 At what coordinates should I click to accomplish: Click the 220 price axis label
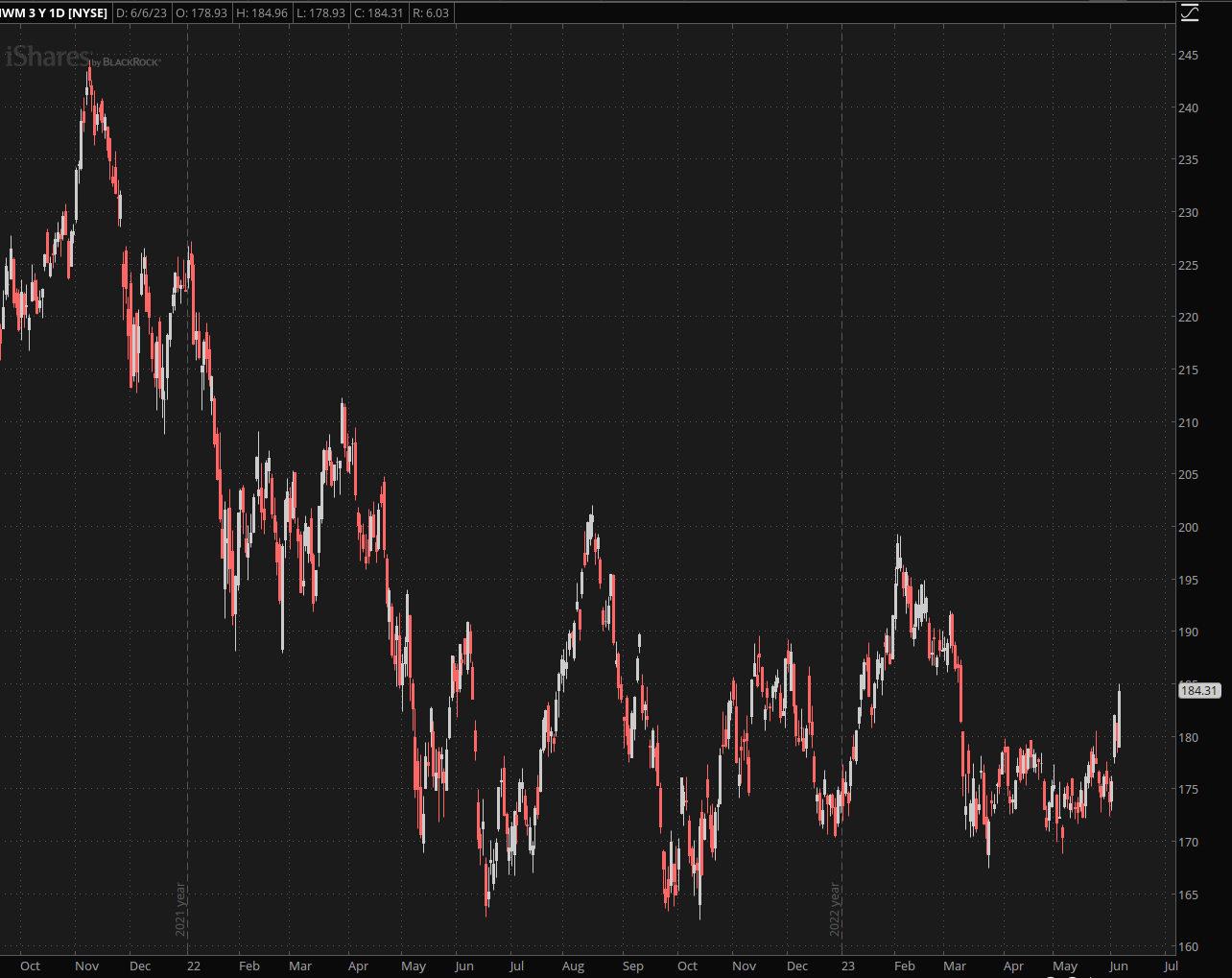pyautogui.click(x=1188, y=318)
